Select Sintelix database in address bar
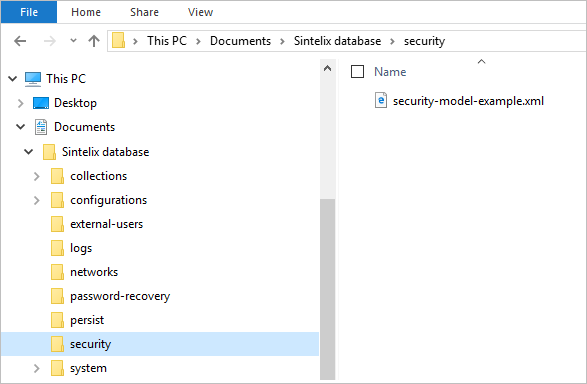The width and height of the screenshot is (587, 384). 337,40
